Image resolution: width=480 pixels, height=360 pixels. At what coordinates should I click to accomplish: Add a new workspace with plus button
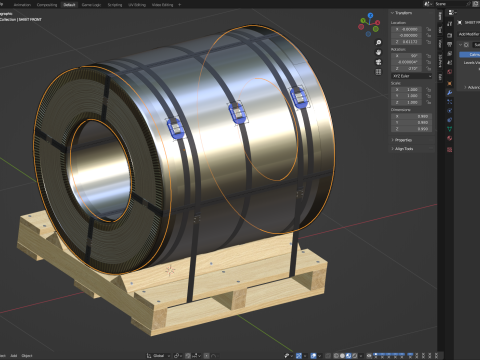(180, 5)
